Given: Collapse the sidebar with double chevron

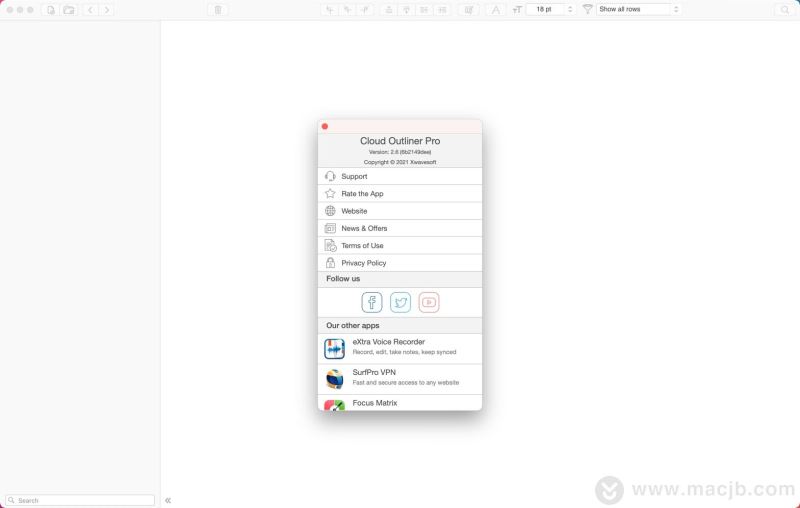Looking at the screenshot, I should [x=168, y=500].
